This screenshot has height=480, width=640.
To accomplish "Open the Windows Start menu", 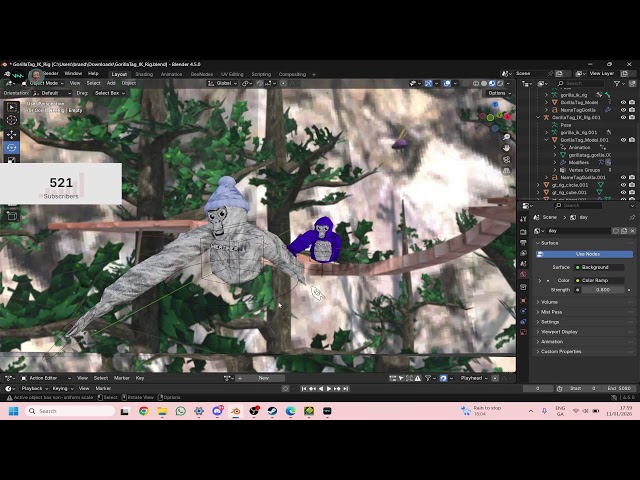I will 13,411.
